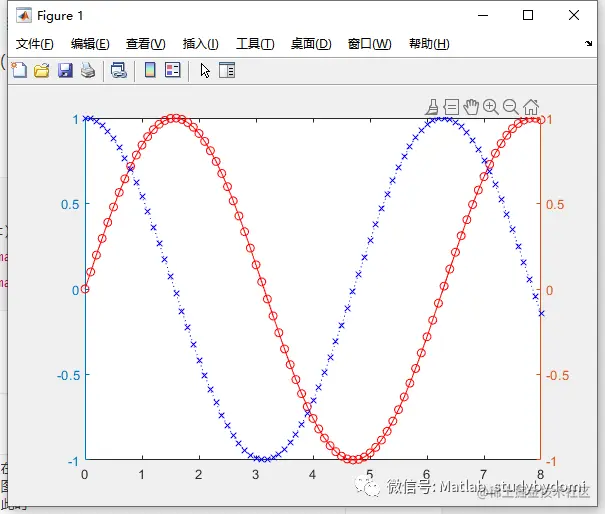Select the Pan hand tool
The width and height of the screenshot is (605, 514).
[x=471, y=107]
